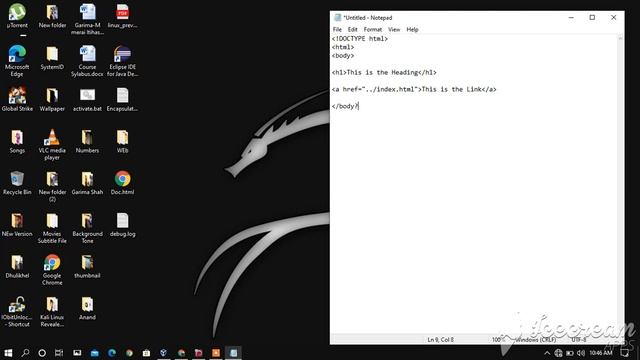The width and height of the screenshot is (640, 360).
Task: Select the Doc.html file icon
Action: pos(122,183)
